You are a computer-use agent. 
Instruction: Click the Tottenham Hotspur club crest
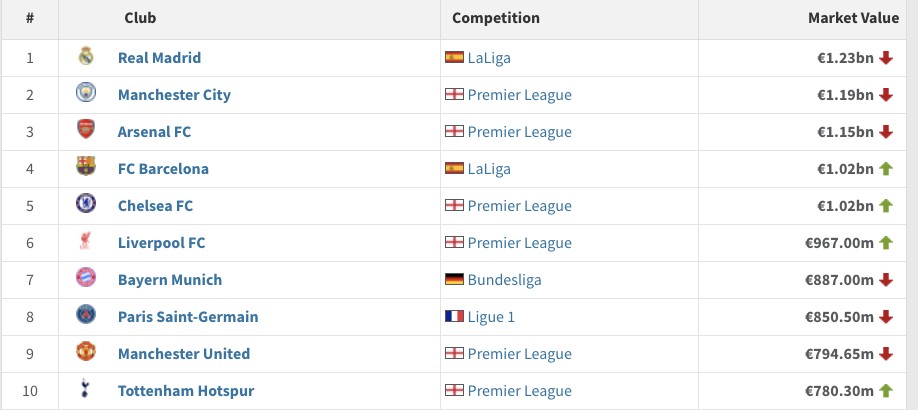point(85,390)
